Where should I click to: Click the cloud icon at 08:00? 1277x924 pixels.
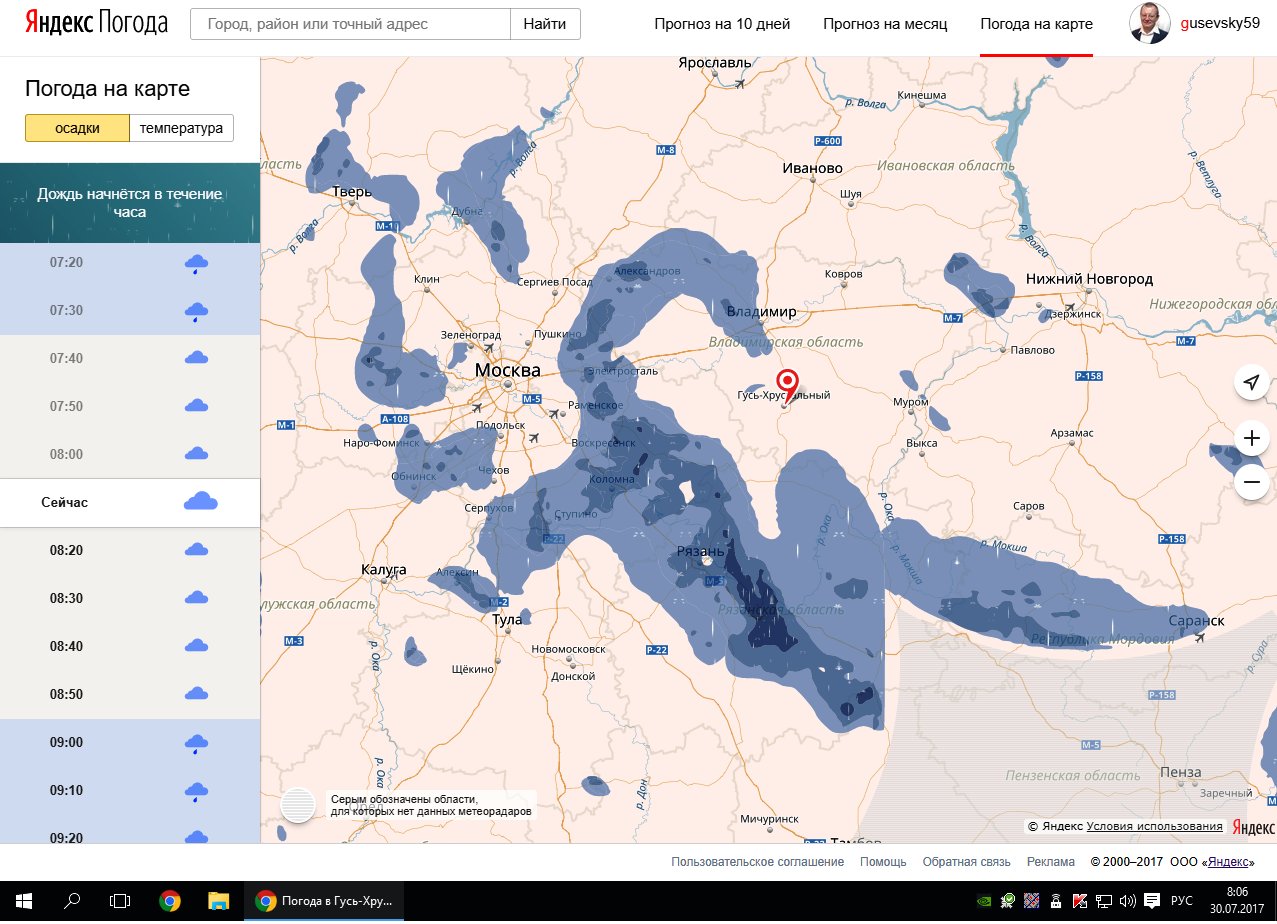point(197,454)
